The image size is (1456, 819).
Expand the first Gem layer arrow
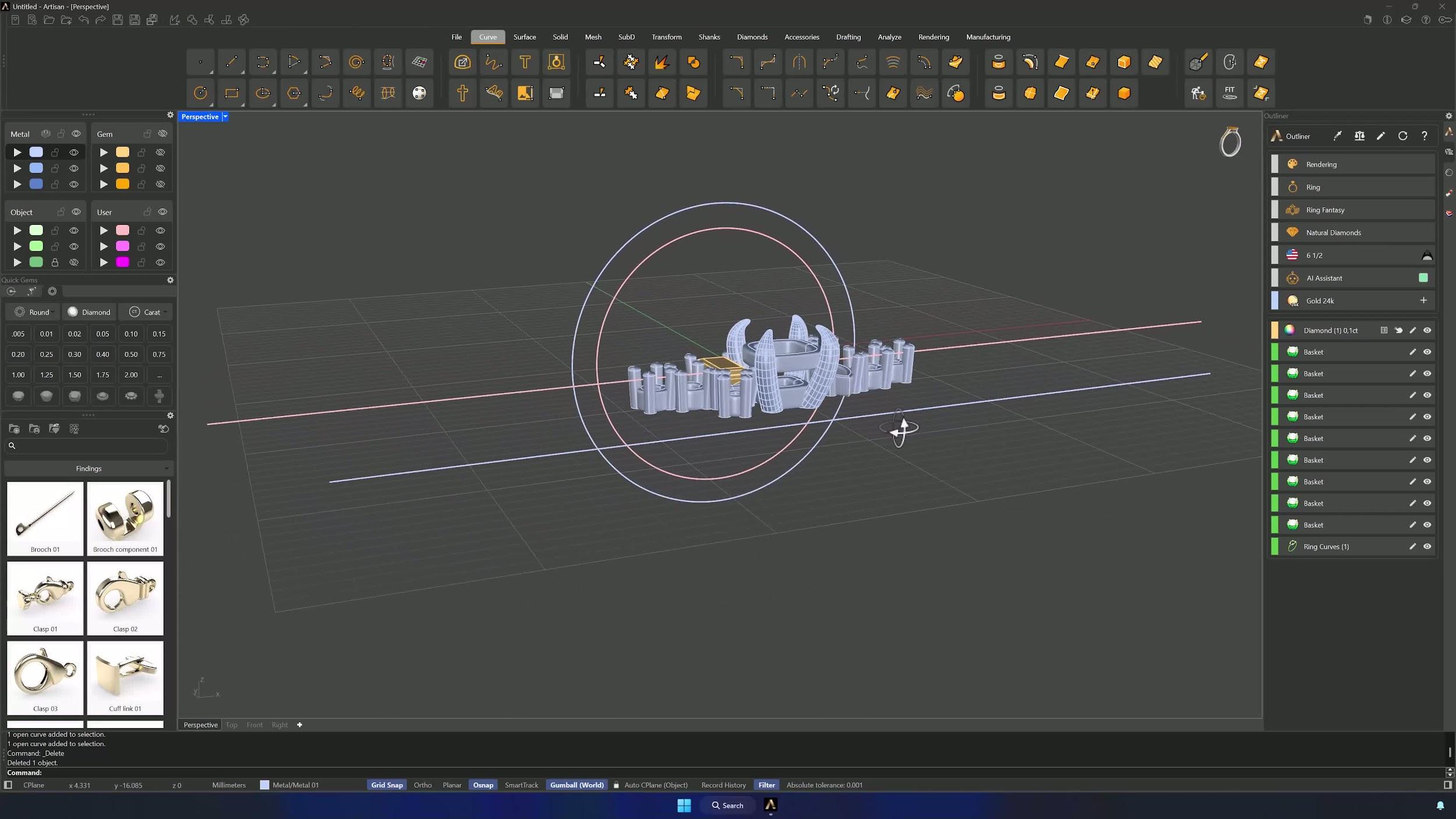coord(104,153)
